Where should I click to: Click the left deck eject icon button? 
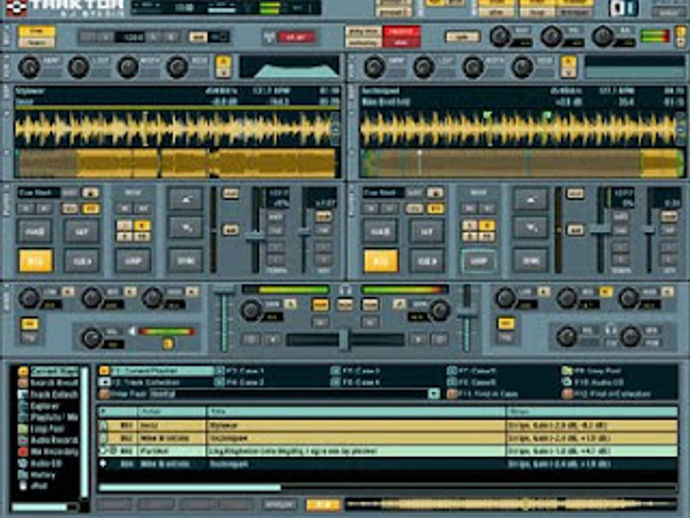tap(185, 200)
